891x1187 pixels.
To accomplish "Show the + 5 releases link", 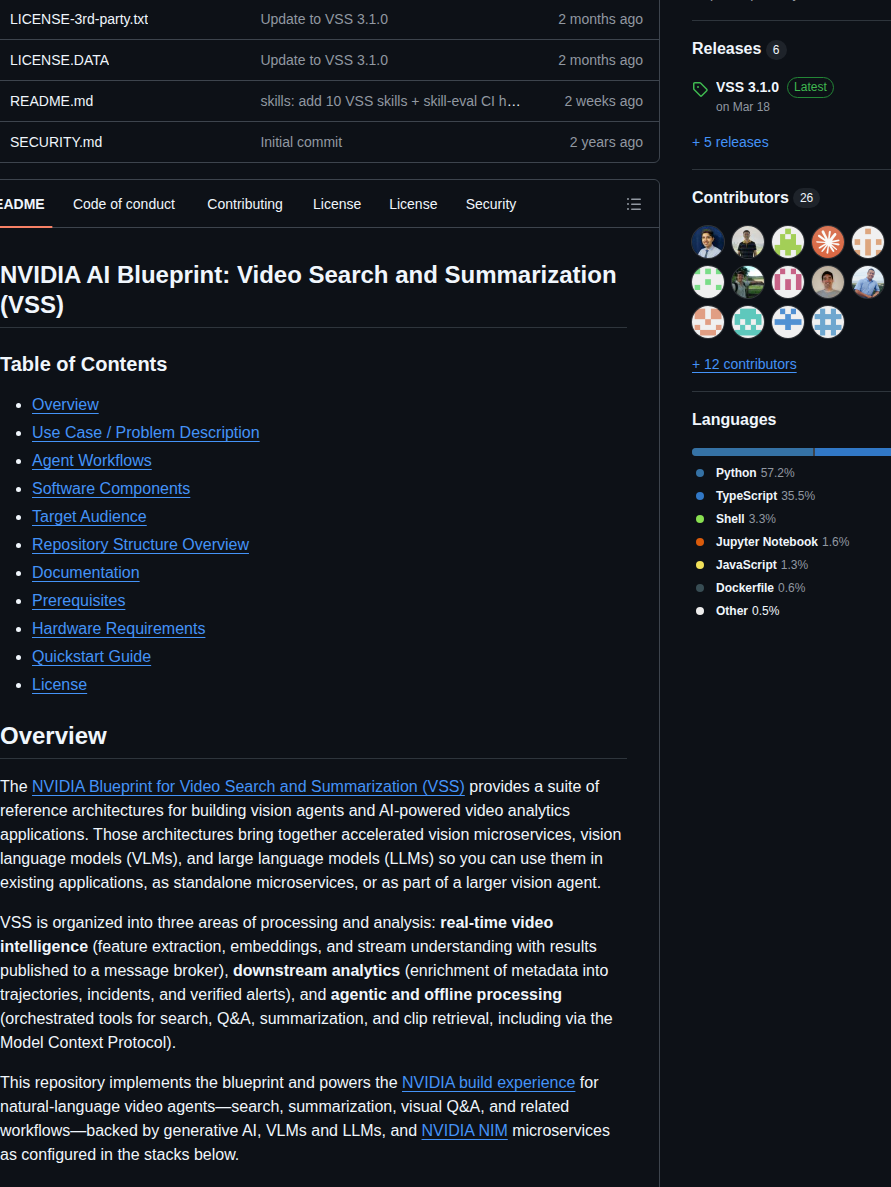I will (x=730, y=142).
